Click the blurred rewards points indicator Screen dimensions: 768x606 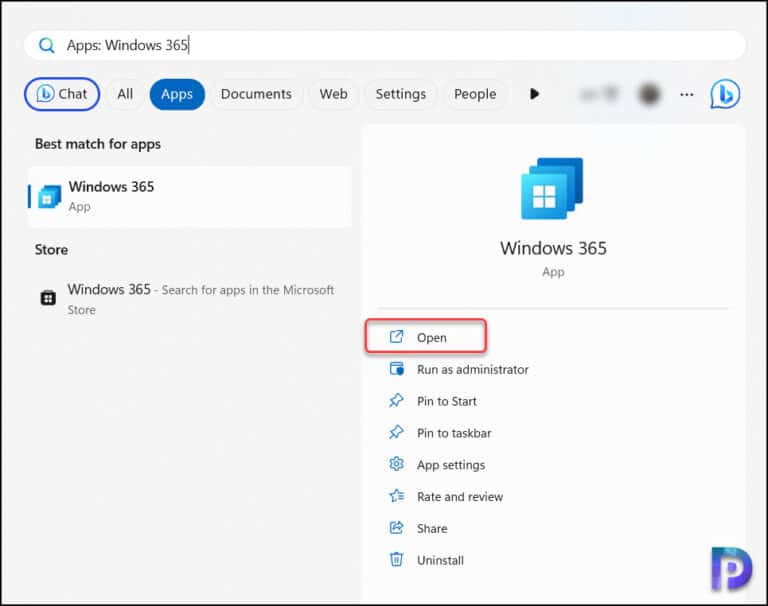(599, 94)
